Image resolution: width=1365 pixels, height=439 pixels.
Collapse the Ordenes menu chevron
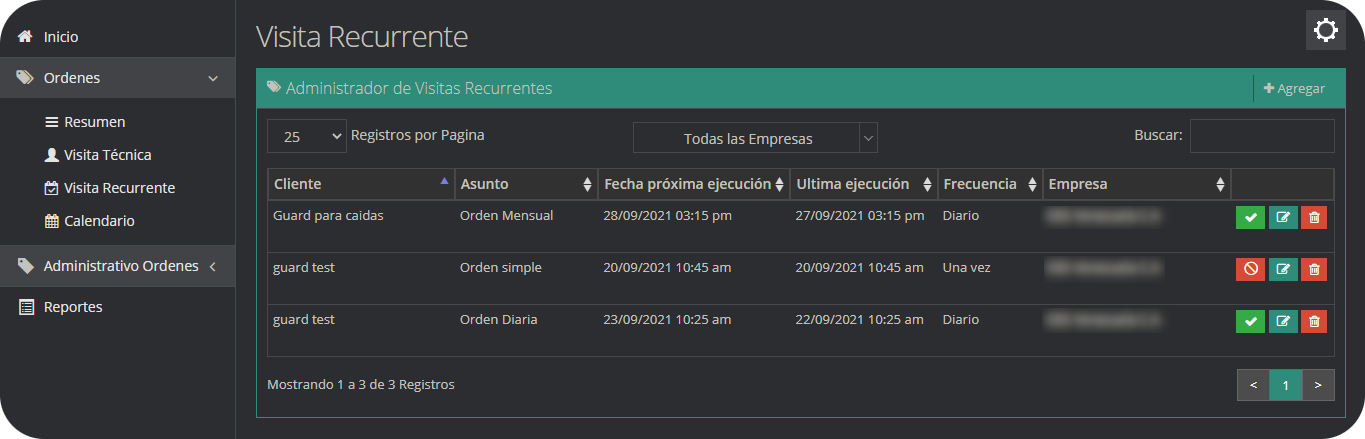click(212, 78)
